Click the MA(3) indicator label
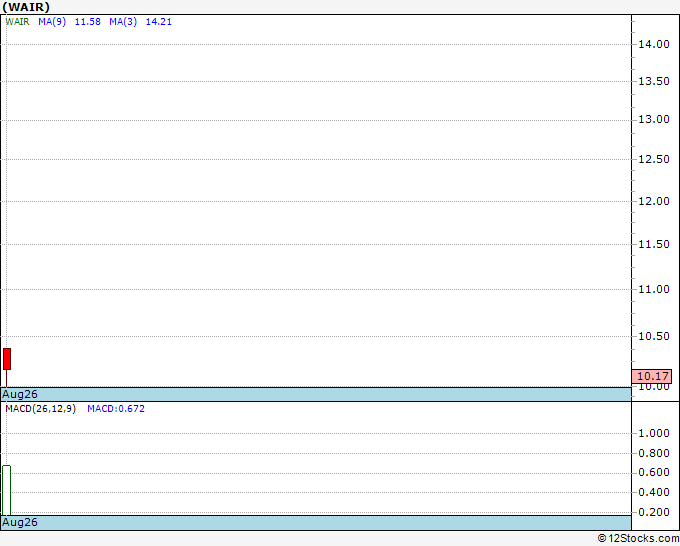Viewport: 680px width, 546px height. (x=123, y=22)
